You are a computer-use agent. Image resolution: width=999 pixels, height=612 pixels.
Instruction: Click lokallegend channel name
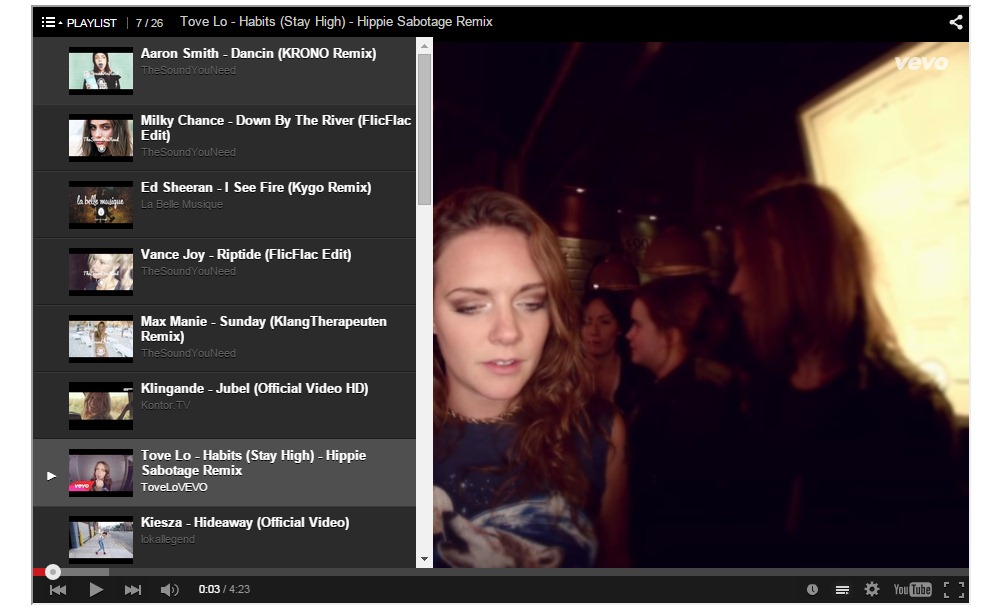point(168,539)
